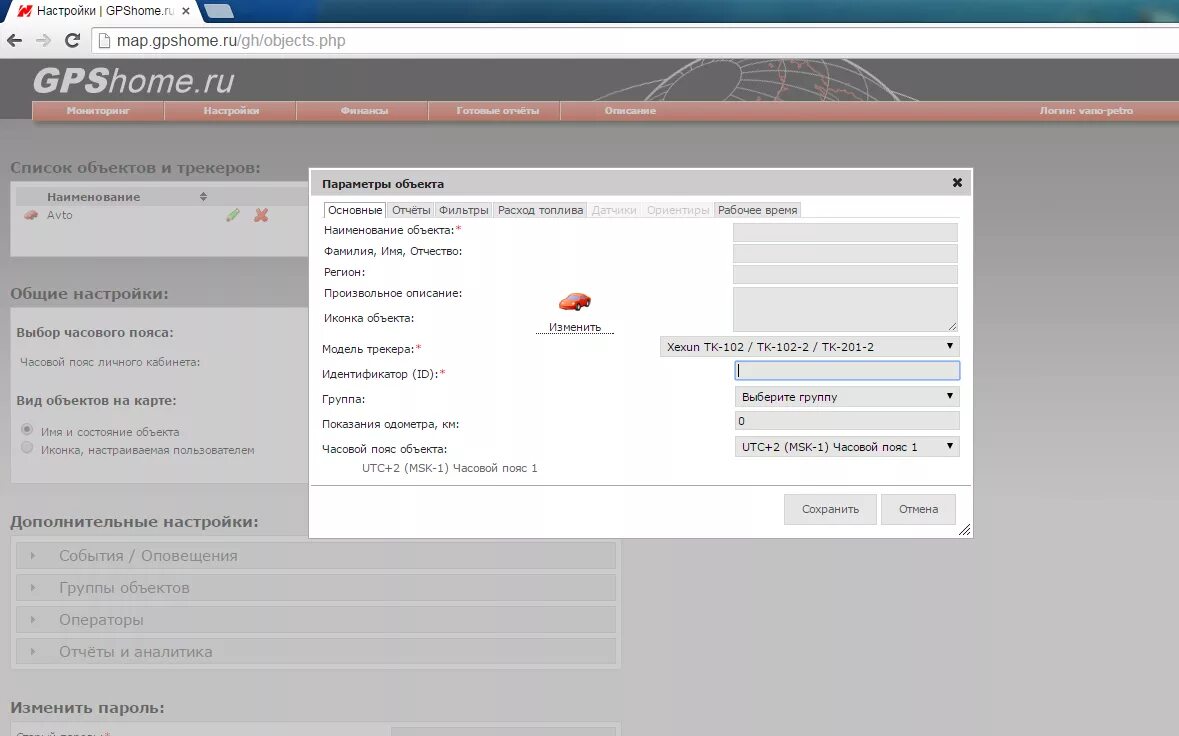
Task: Switch to the Рабочее время tab
Action: pyautogui.click(x=757, y=210)
